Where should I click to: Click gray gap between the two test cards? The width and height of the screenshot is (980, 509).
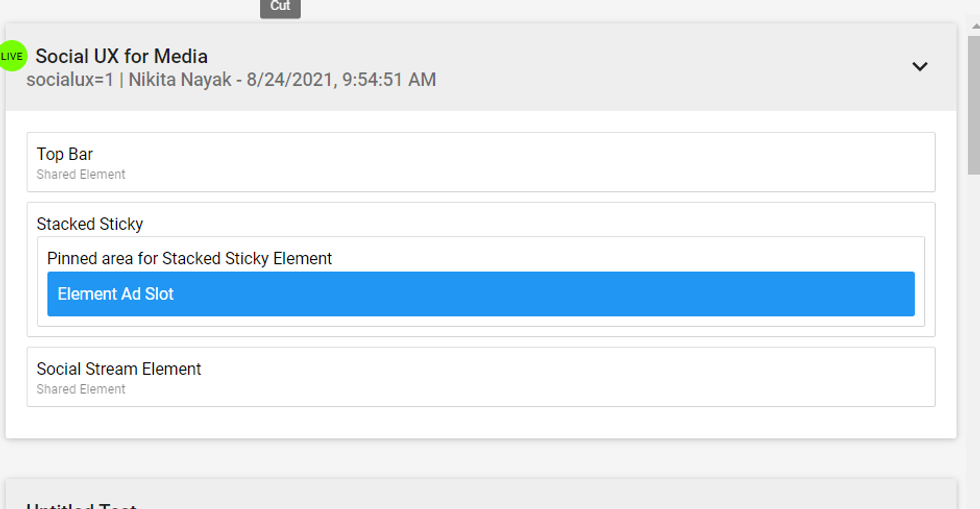coord(480,458)
